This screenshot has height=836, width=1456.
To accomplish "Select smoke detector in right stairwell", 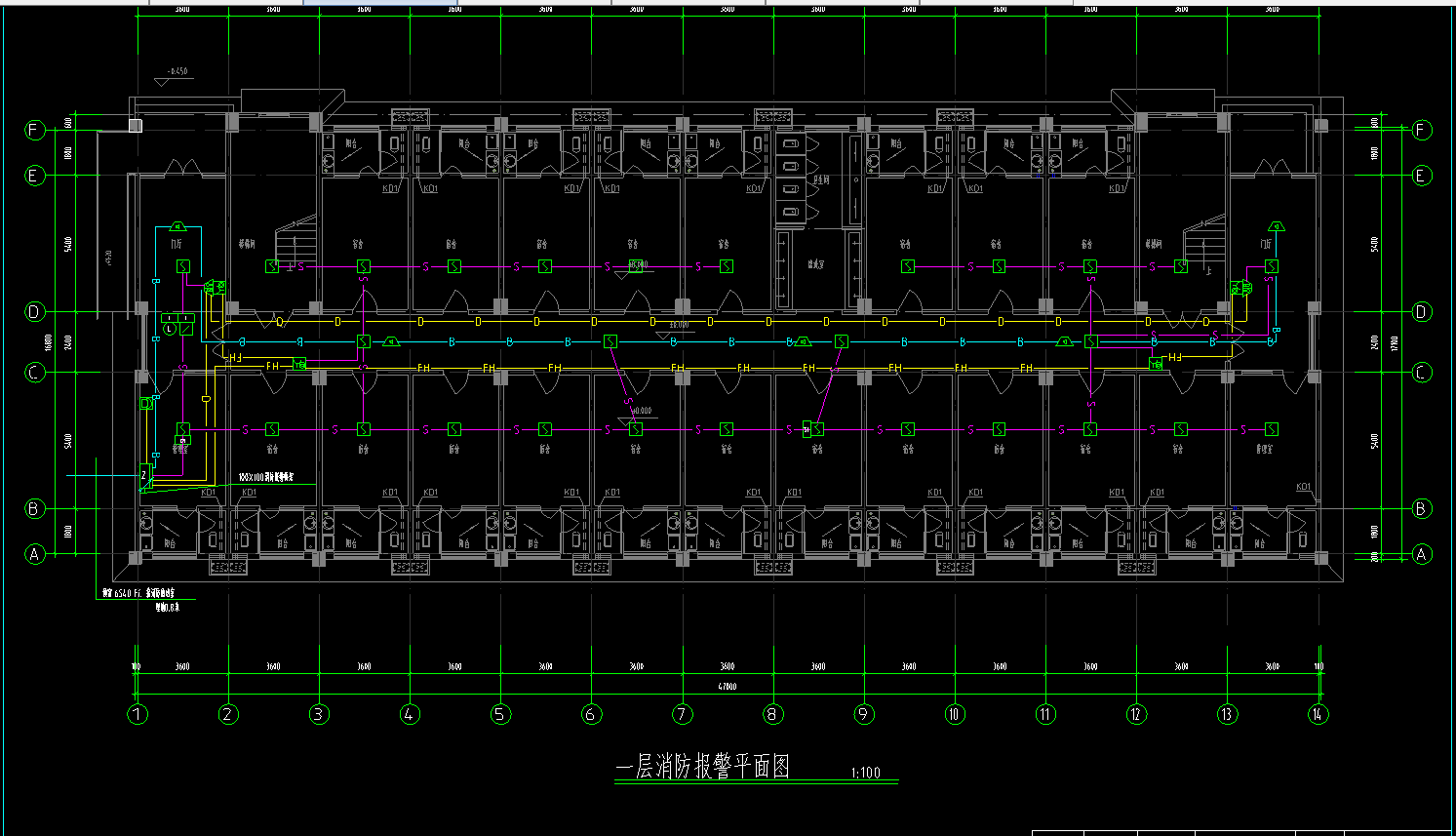I will (x=1181, y=266).
